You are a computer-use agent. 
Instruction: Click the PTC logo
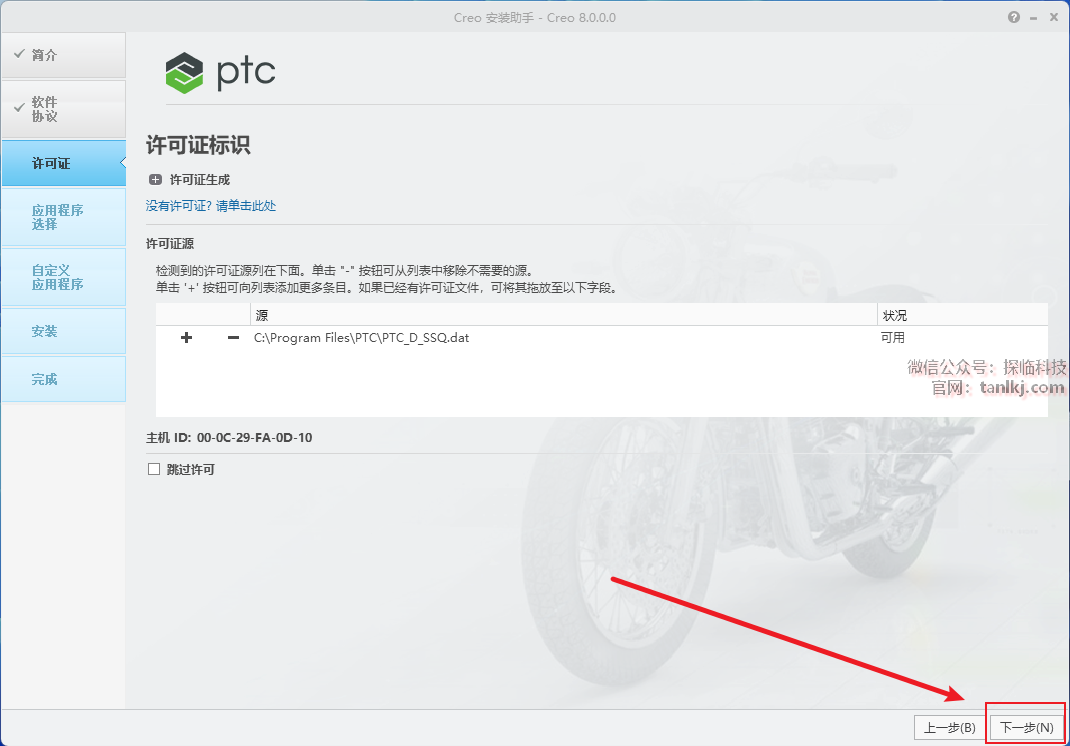[x=220, y=72]
